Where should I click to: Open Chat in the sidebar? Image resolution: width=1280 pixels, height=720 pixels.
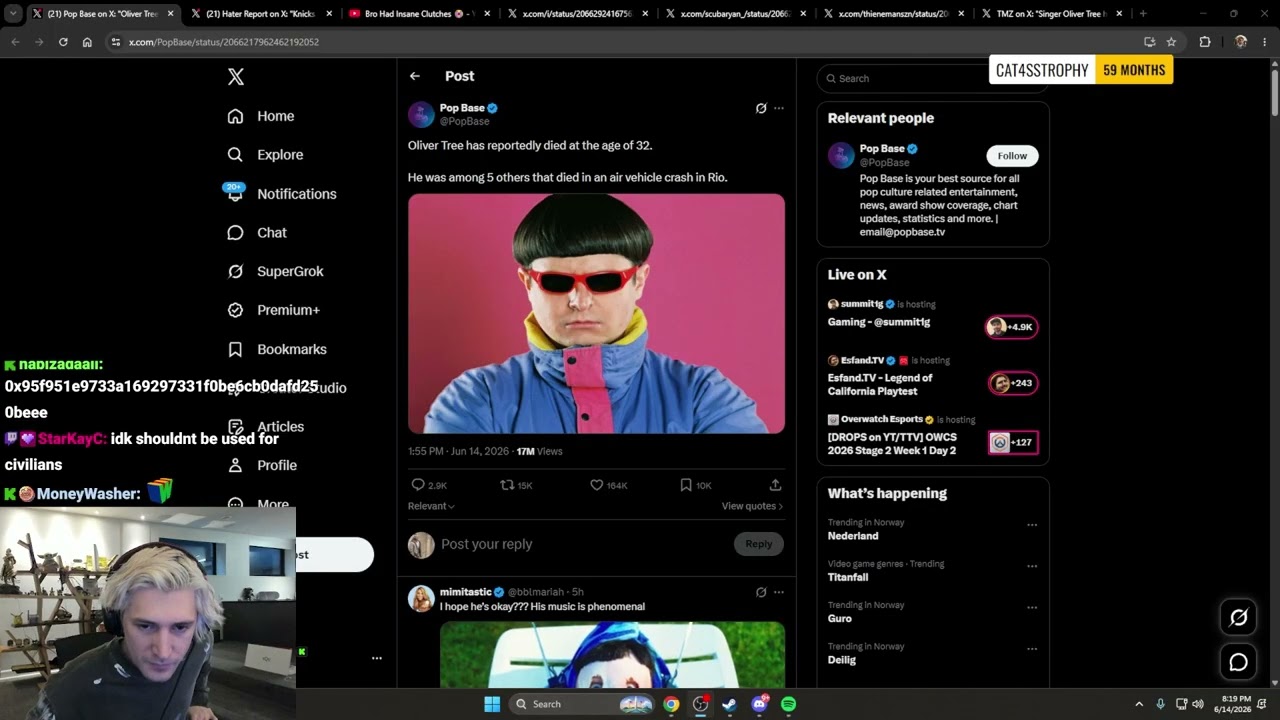click(257, 233)
